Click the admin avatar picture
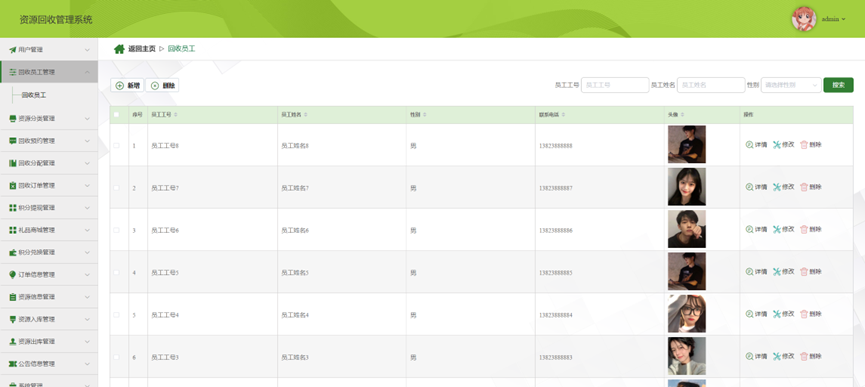This screenshot has height=387, width=865. click(x=804, y=19)
